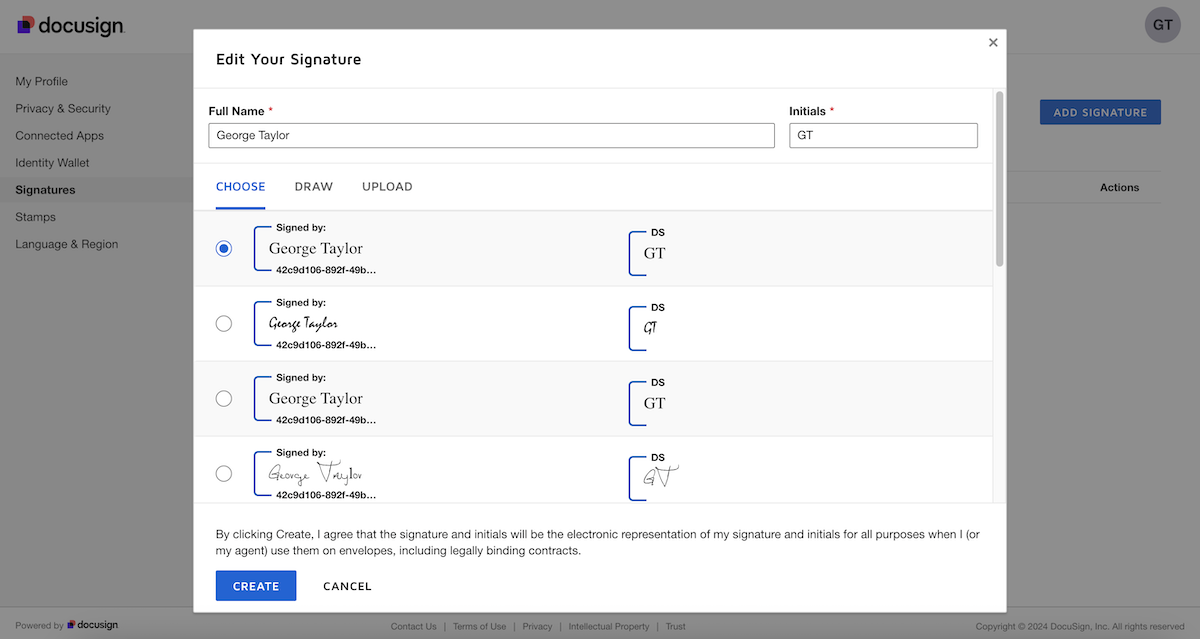The height and width of the screenshot is (639, 1200).
Task: Open the GT profile avatar menu
Action: (x=1162, y=24)
